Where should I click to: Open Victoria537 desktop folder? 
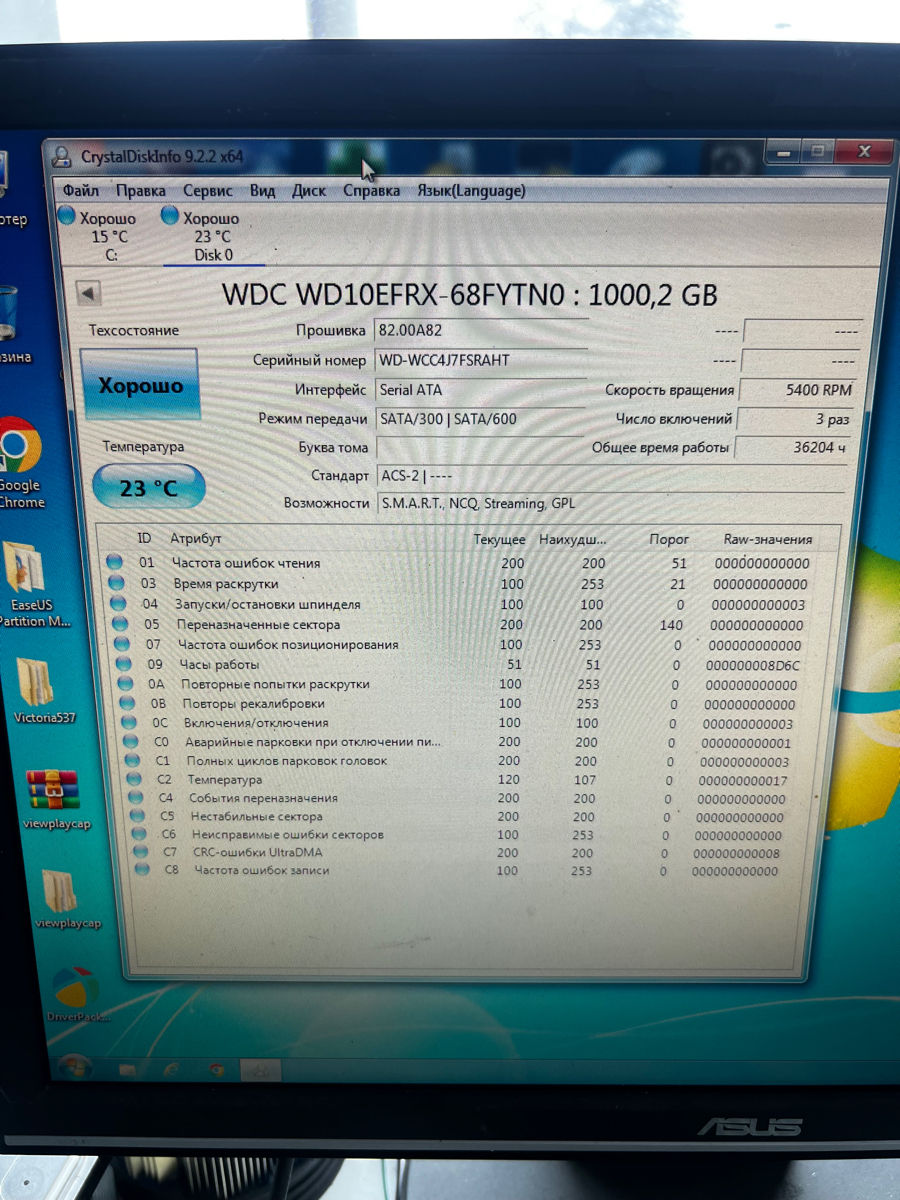coord(44,691)
